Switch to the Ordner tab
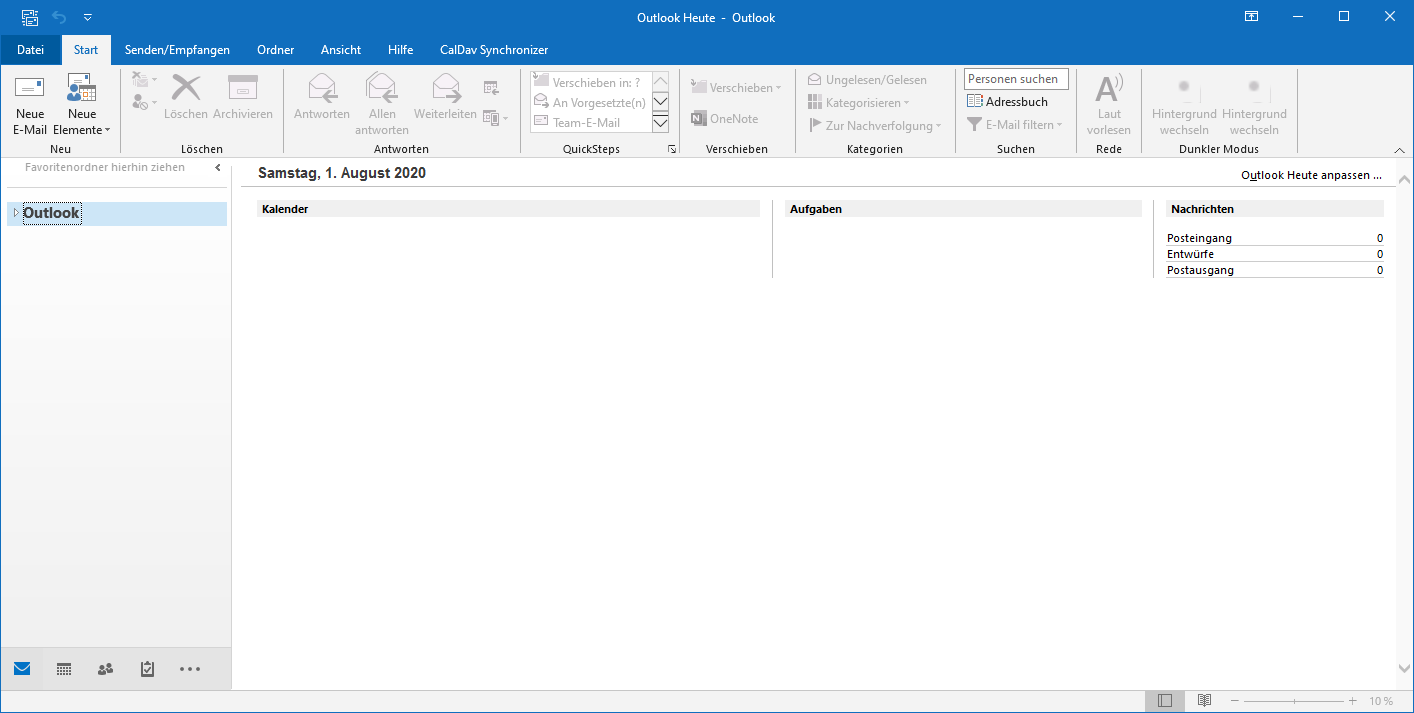Screen dimensions: 1414x713 [275, 50]
